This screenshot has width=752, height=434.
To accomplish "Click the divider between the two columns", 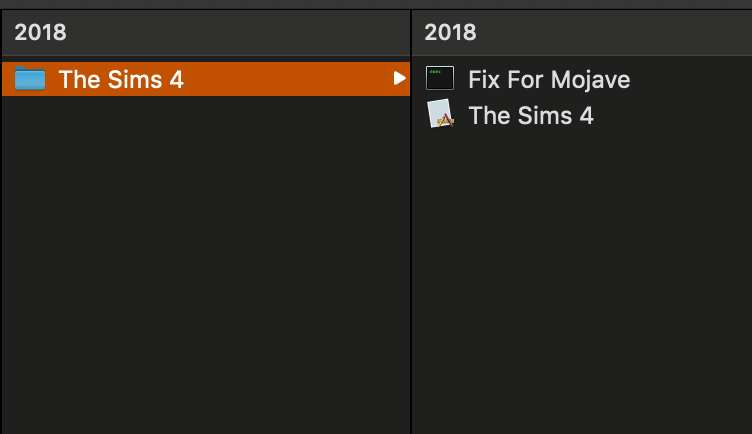I will 411,221.
